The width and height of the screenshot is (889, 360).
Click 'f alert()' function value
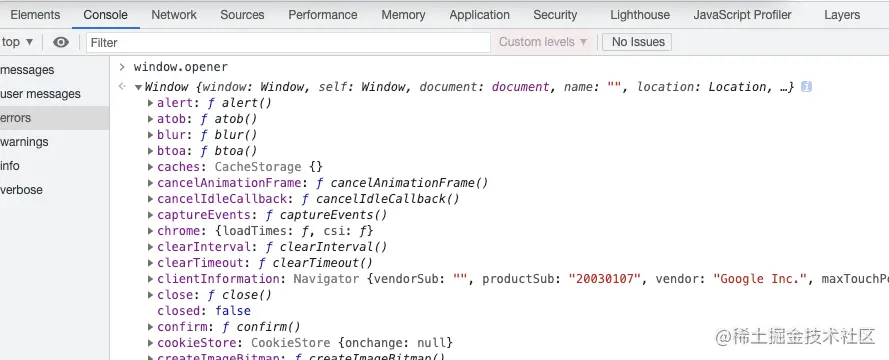click(x=239, y=103)
